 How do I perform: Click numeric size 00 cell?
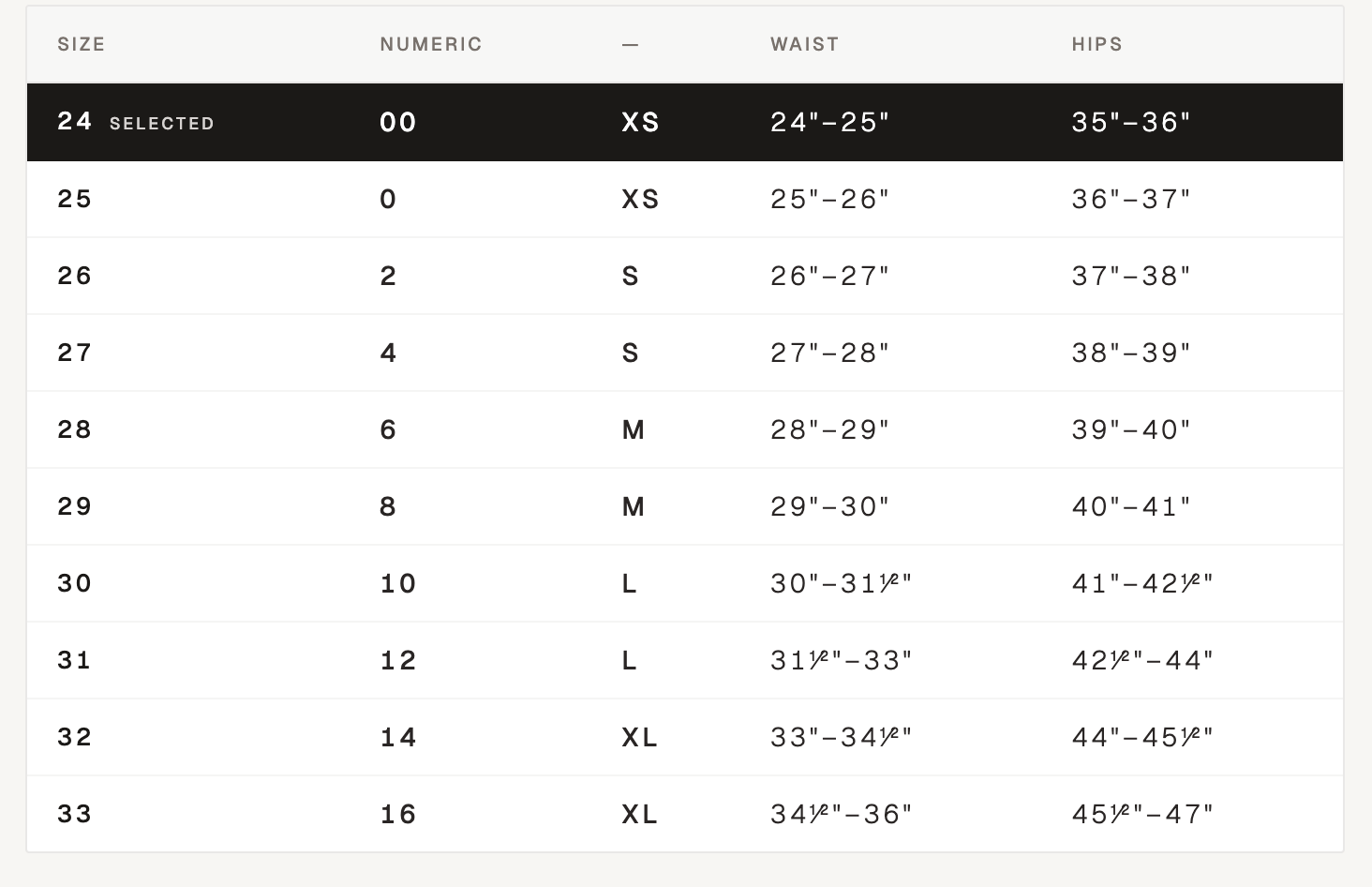398,122
